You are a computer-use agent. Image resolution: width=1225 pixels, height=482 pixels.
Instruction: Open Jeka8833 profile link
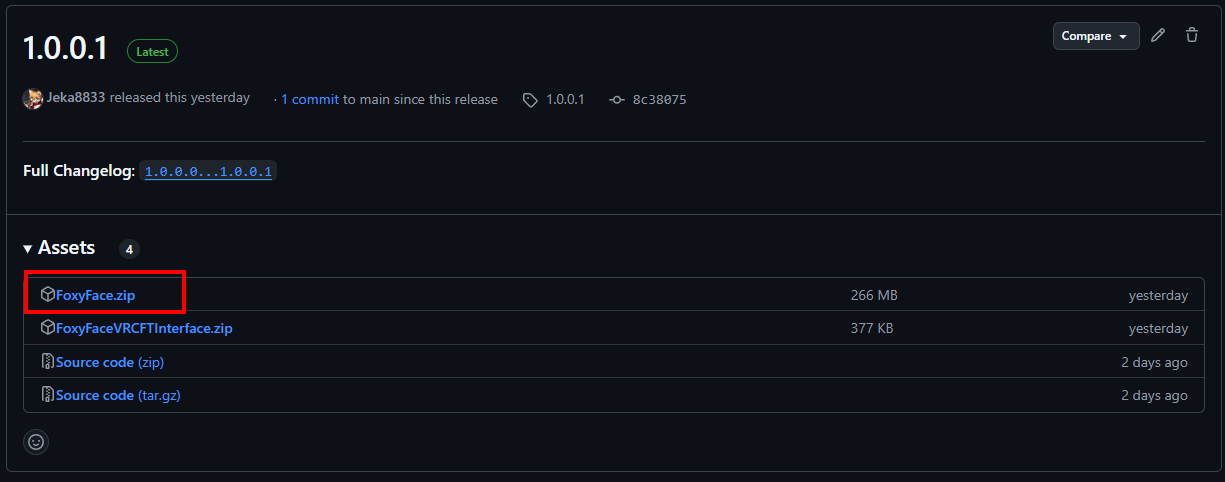click(x=76, y=98)
